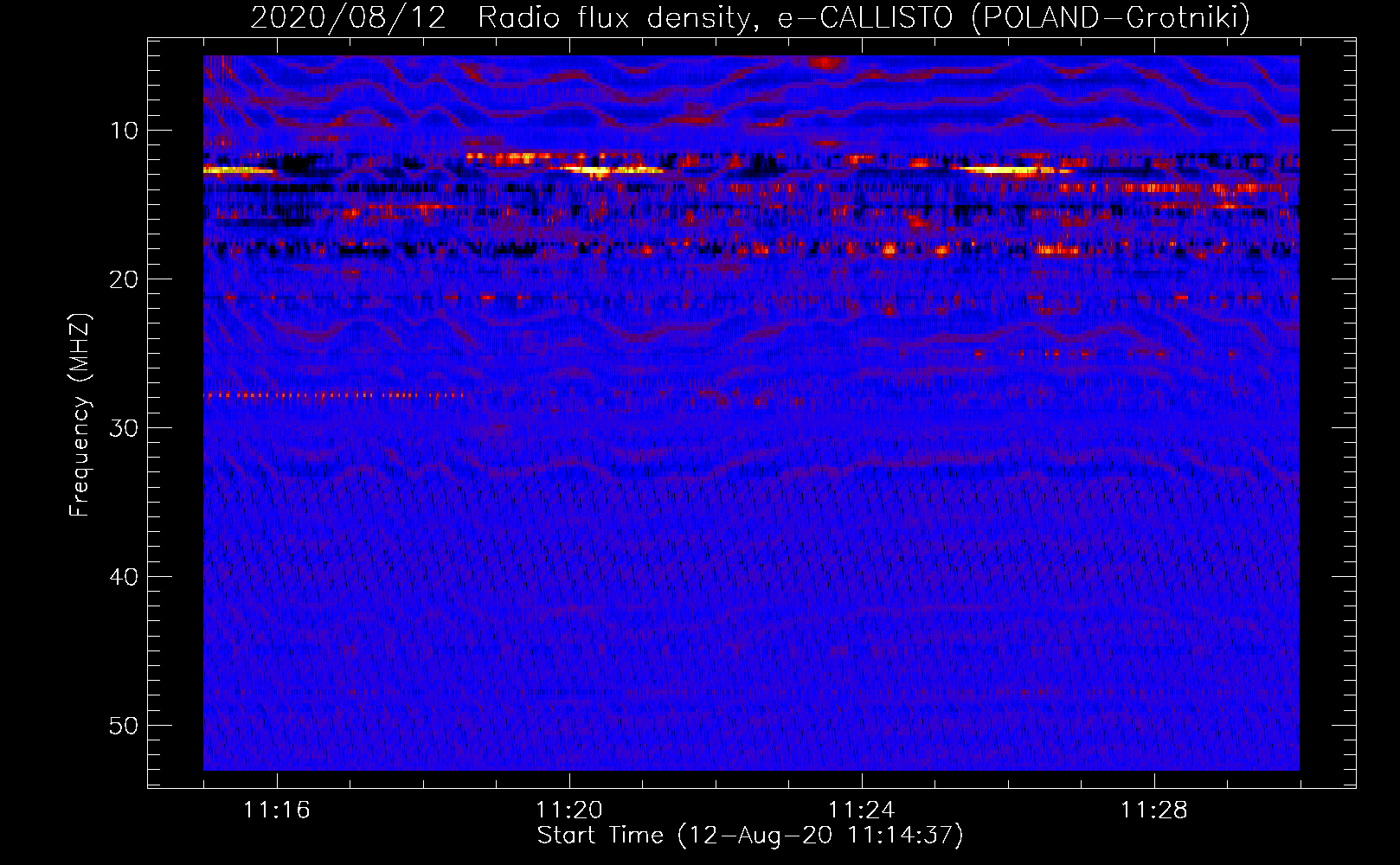The image size is (1400, 865).
Task: Click the '11:24' time tick label
Action: tap(862, 811)
